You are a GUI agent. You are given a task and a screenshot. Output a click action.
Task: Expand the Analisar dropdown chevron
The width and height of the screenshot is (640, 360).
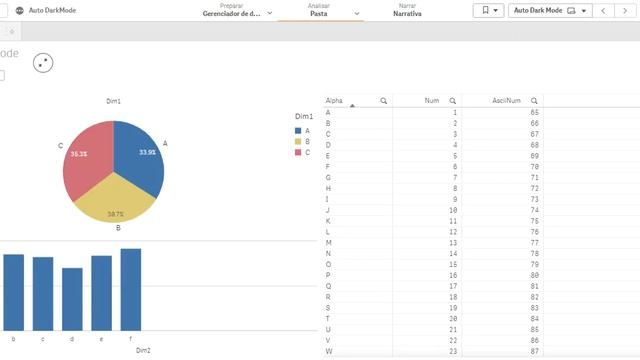357,13
